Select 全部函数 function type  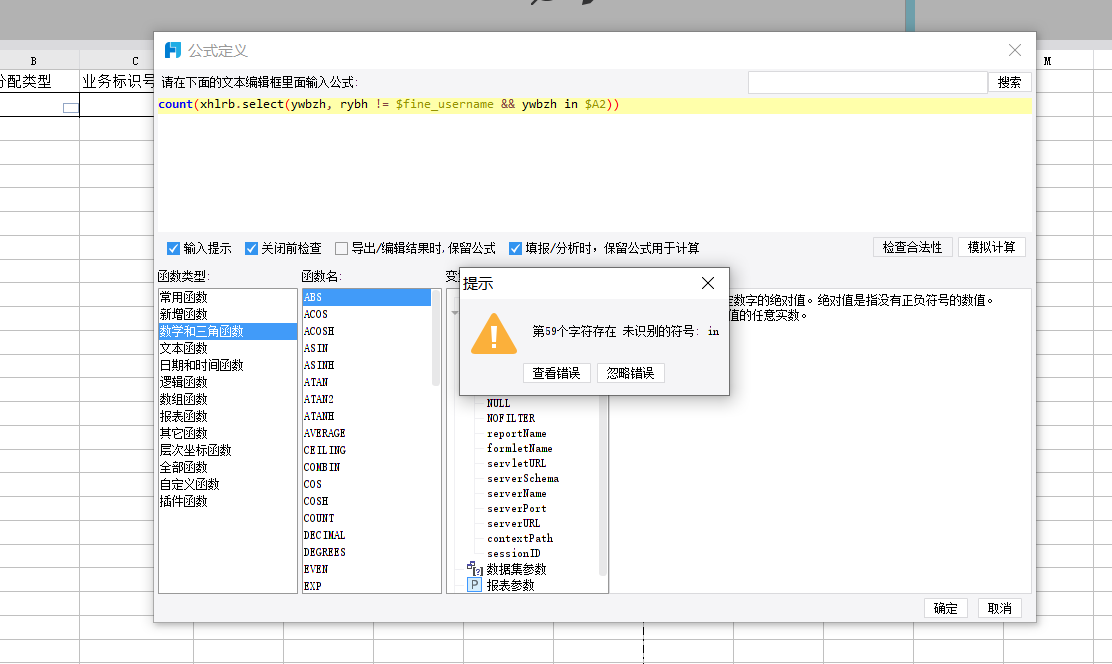point(228,467)
